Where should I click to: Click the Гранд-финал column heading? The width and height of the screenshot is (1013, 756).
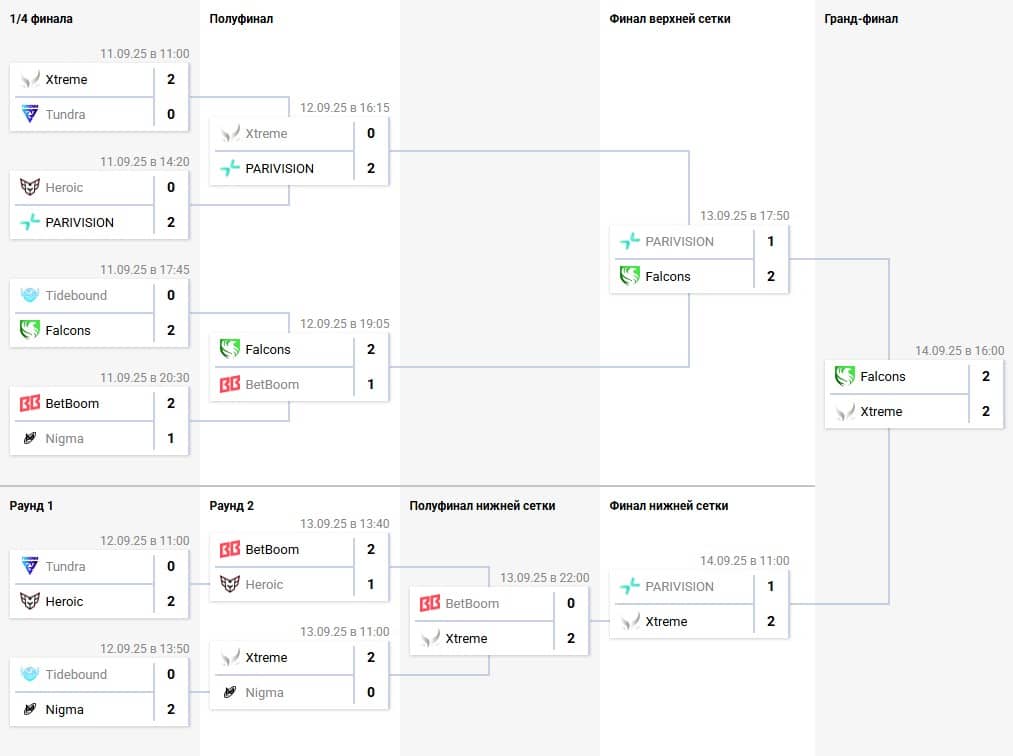click(x=861, y=19)
